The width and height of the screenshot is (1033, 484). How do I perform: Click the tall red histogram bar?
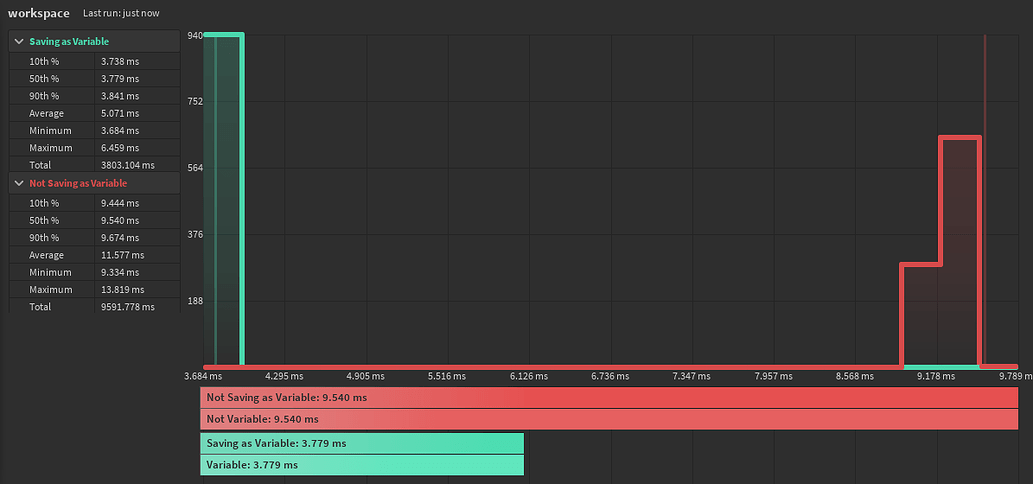coord(961,252)
